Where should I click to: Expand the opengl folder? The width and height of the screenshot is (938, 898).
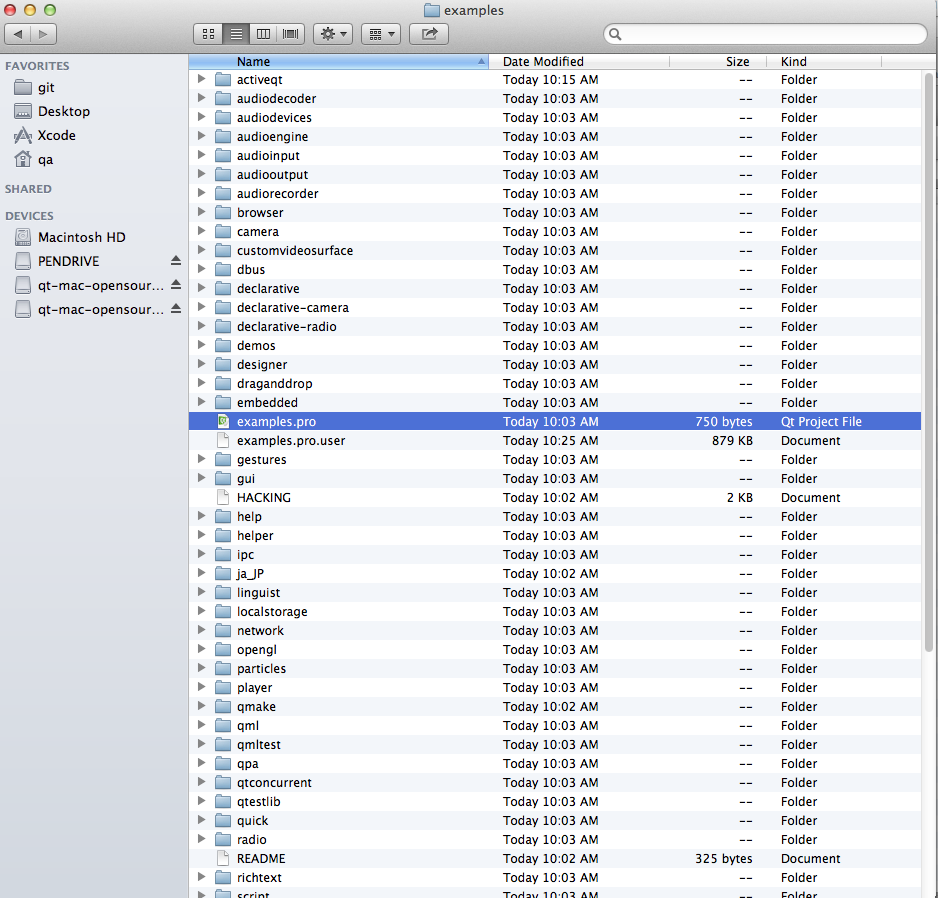point(201,650)
